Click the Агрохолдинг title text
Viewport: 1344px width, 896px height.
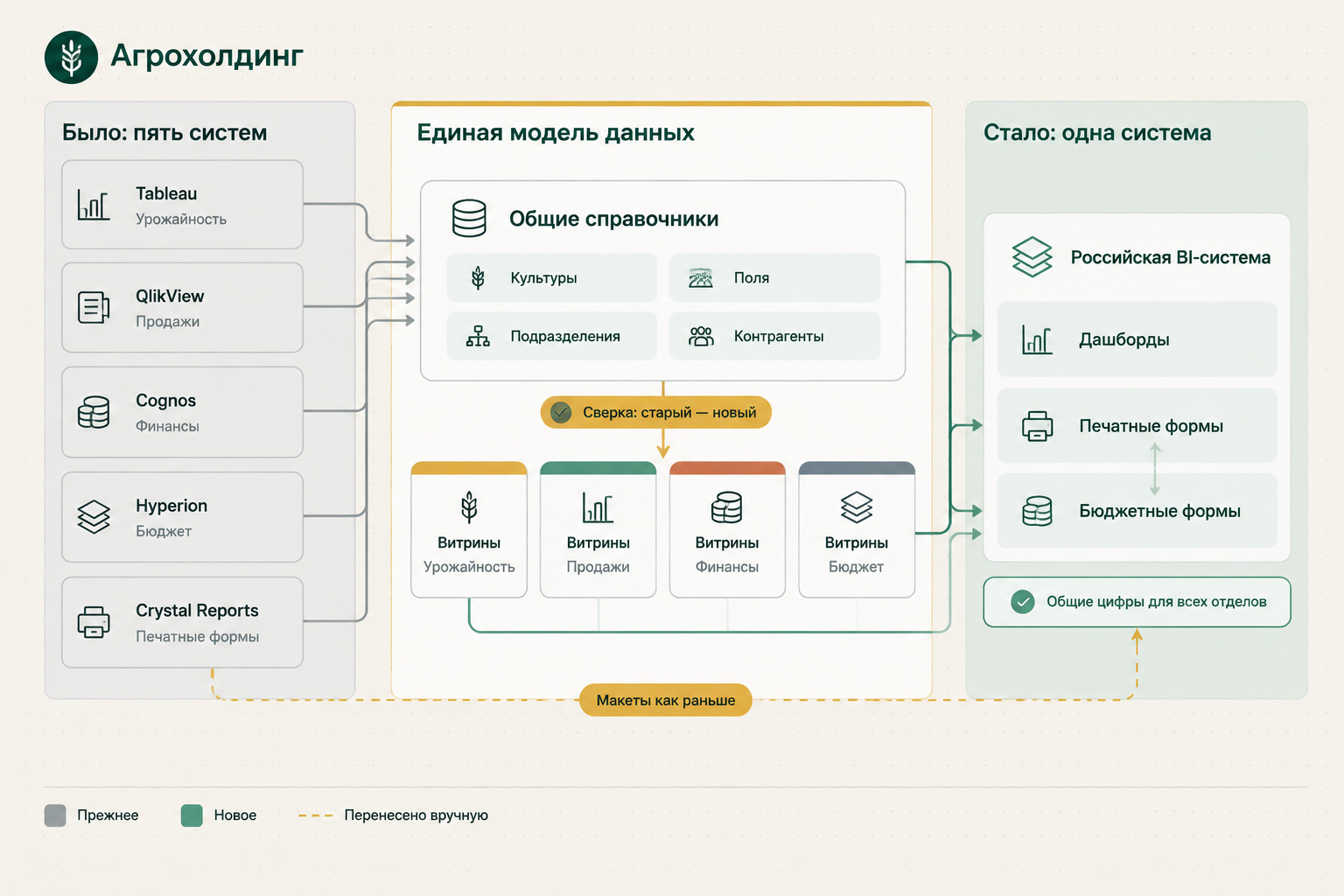pos(207,56)
